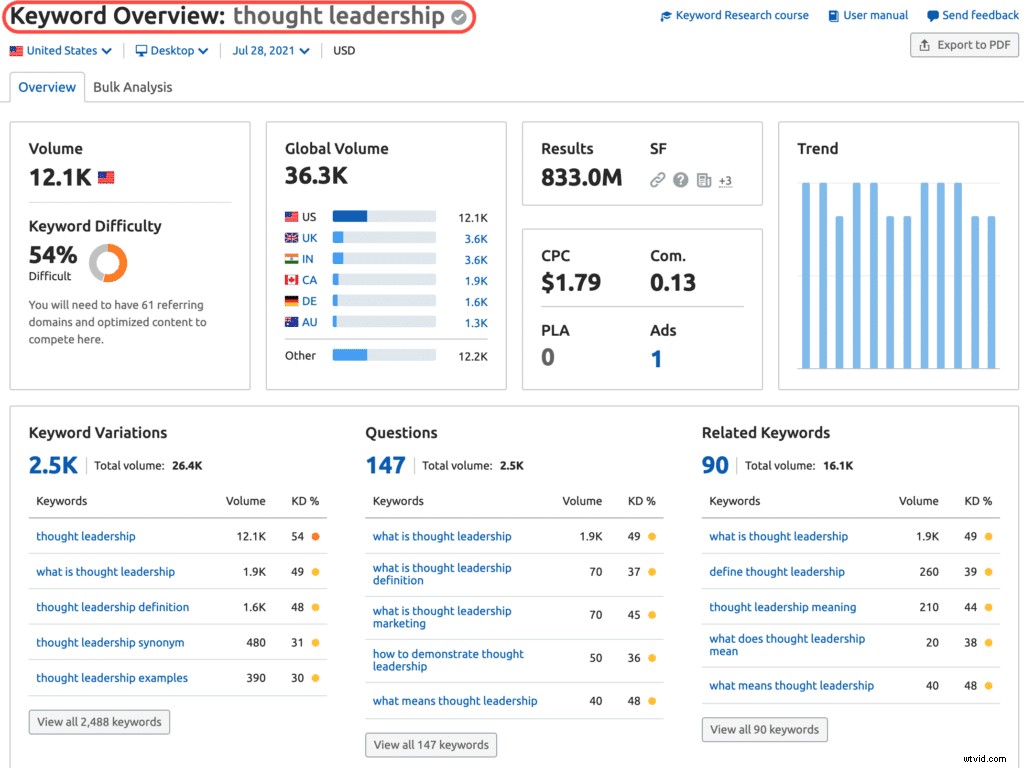Image resolution: width=1024 pixels, height=768 pixels.
Task: Expand the Desktop device dropdown
Action: 170,50
